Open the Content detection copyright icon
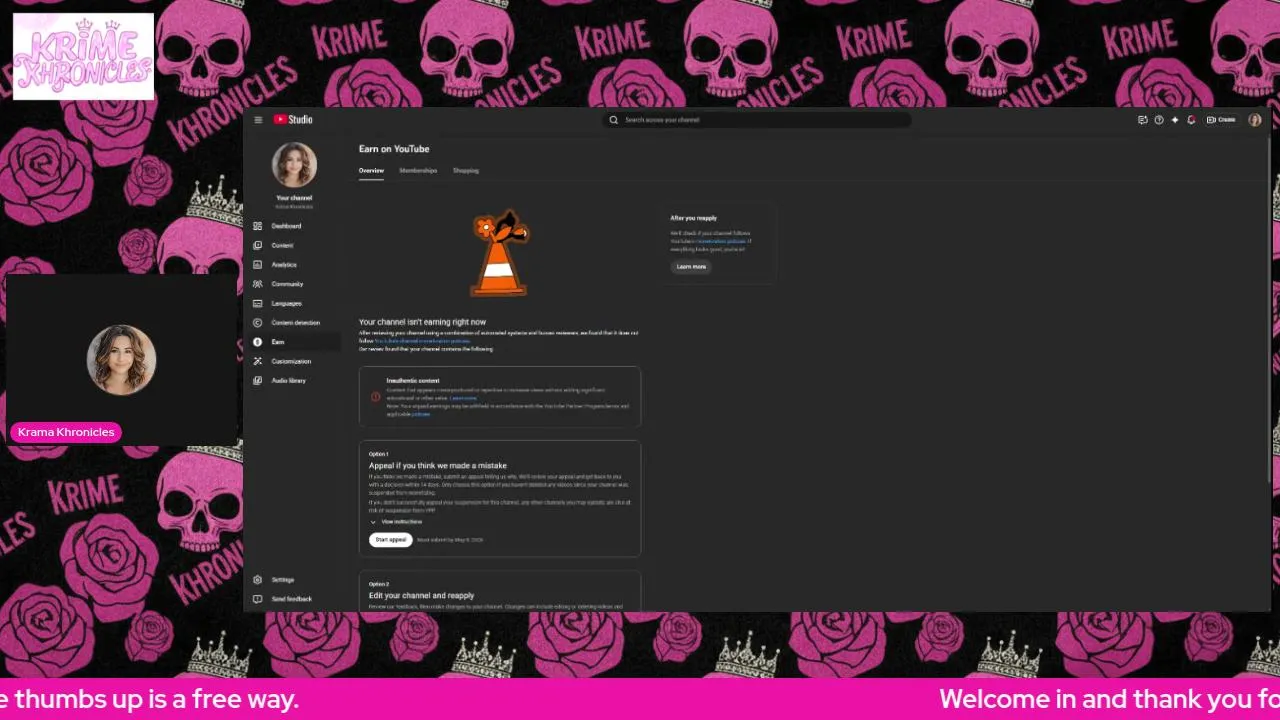Viewport: 1280px width, 720px height. (x=258, y=323)
